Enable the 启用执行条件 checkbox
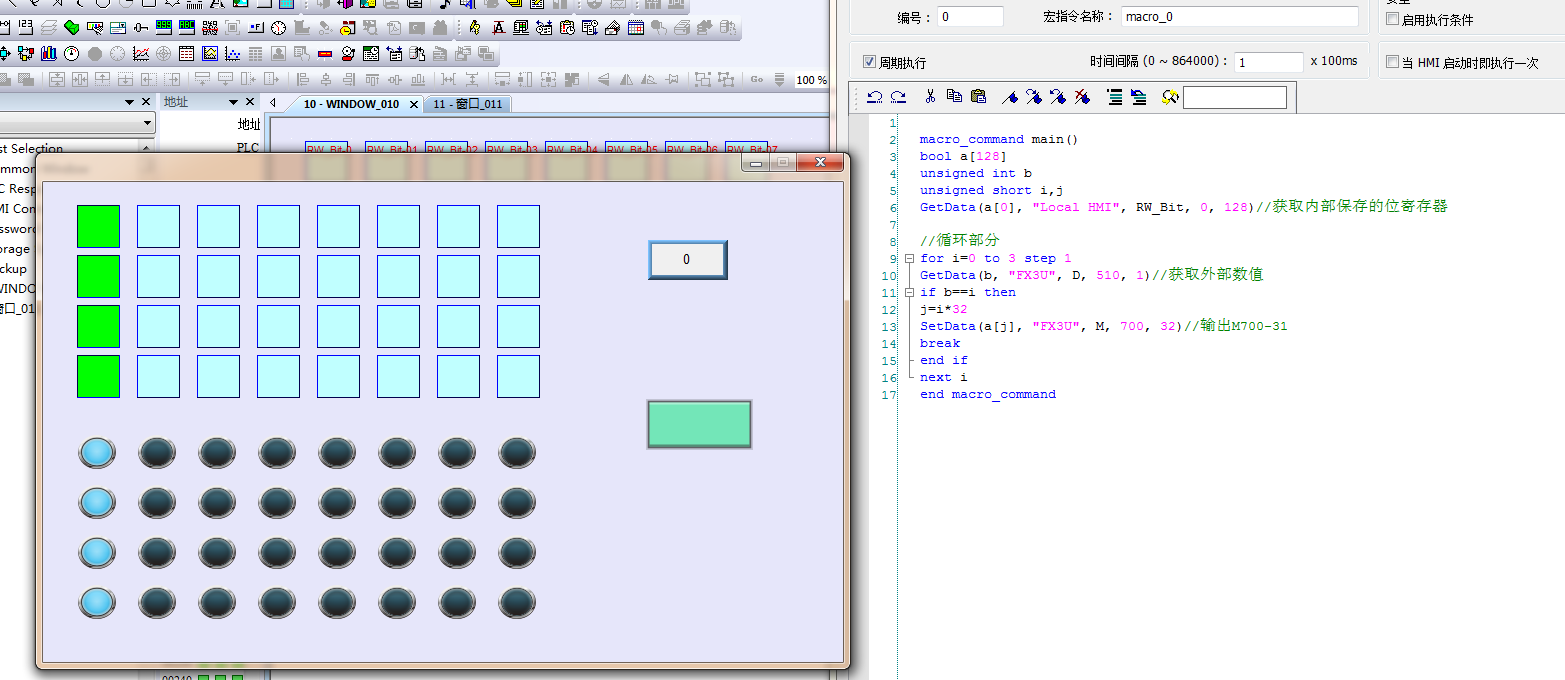This screenshot has width=1565, height=680. click(1393, 19)
